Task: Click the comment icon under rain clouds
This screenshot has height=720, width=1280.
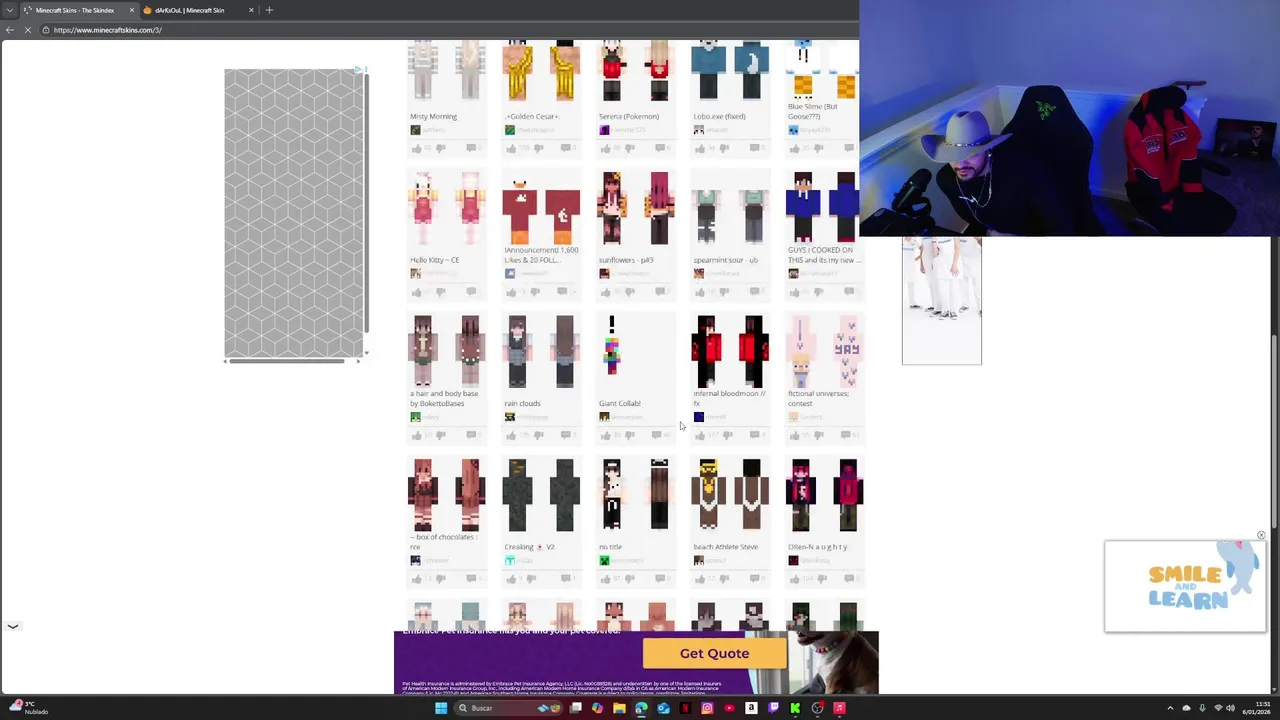Action: 566,435
